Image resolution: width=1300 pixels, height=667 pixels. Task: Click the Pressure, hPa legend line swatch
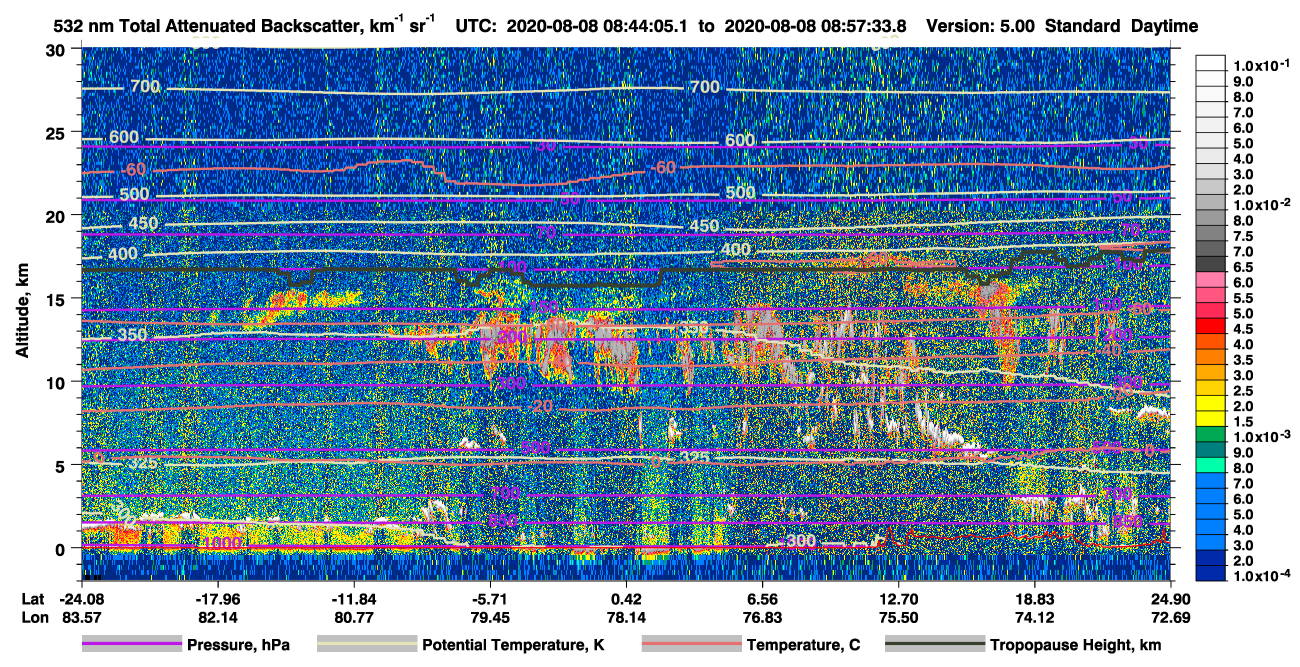coord(132,645)
